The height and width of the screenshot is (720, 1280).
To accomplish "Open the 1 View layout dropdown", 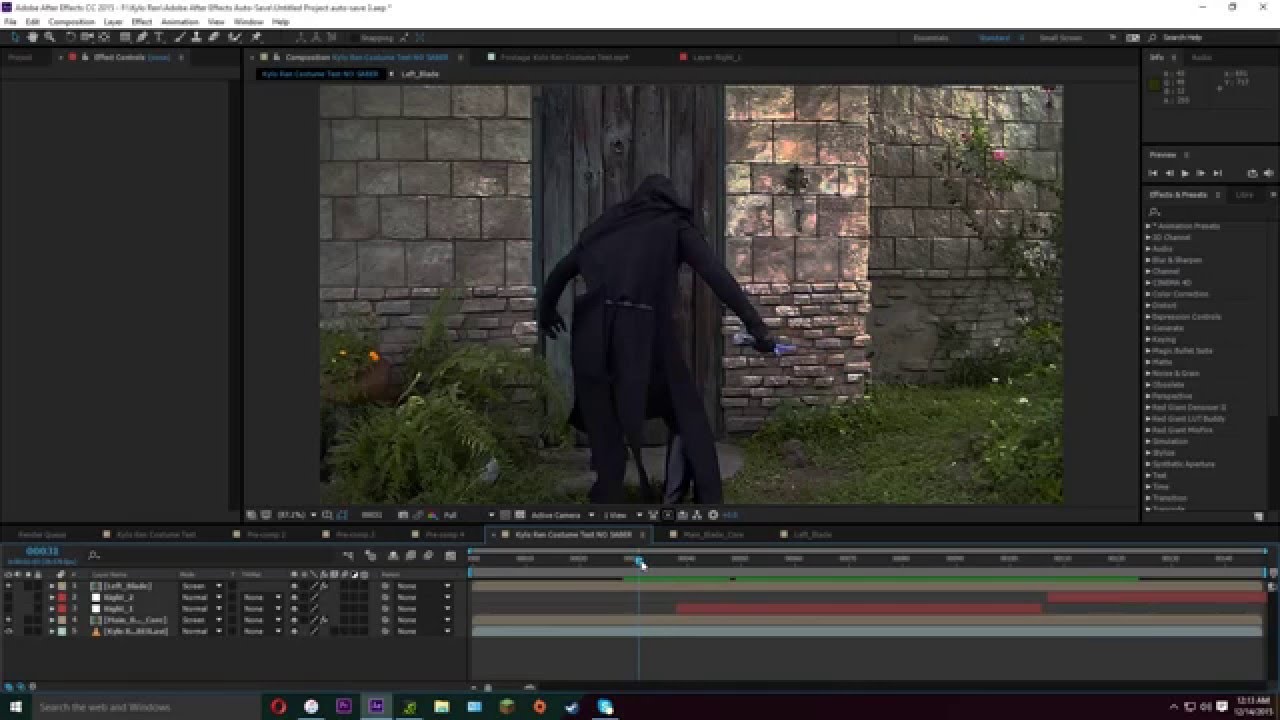I will tap(622, 515).
